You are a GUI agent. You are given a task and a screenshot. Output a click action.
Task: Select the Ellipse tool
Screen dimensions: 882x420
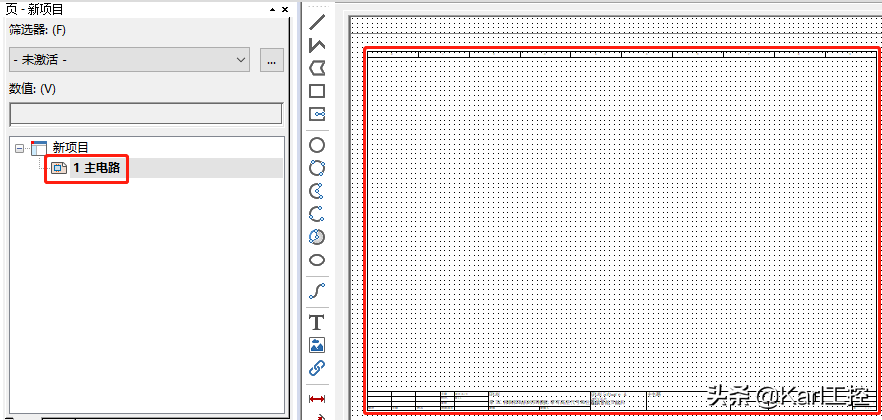pos(317,260)
